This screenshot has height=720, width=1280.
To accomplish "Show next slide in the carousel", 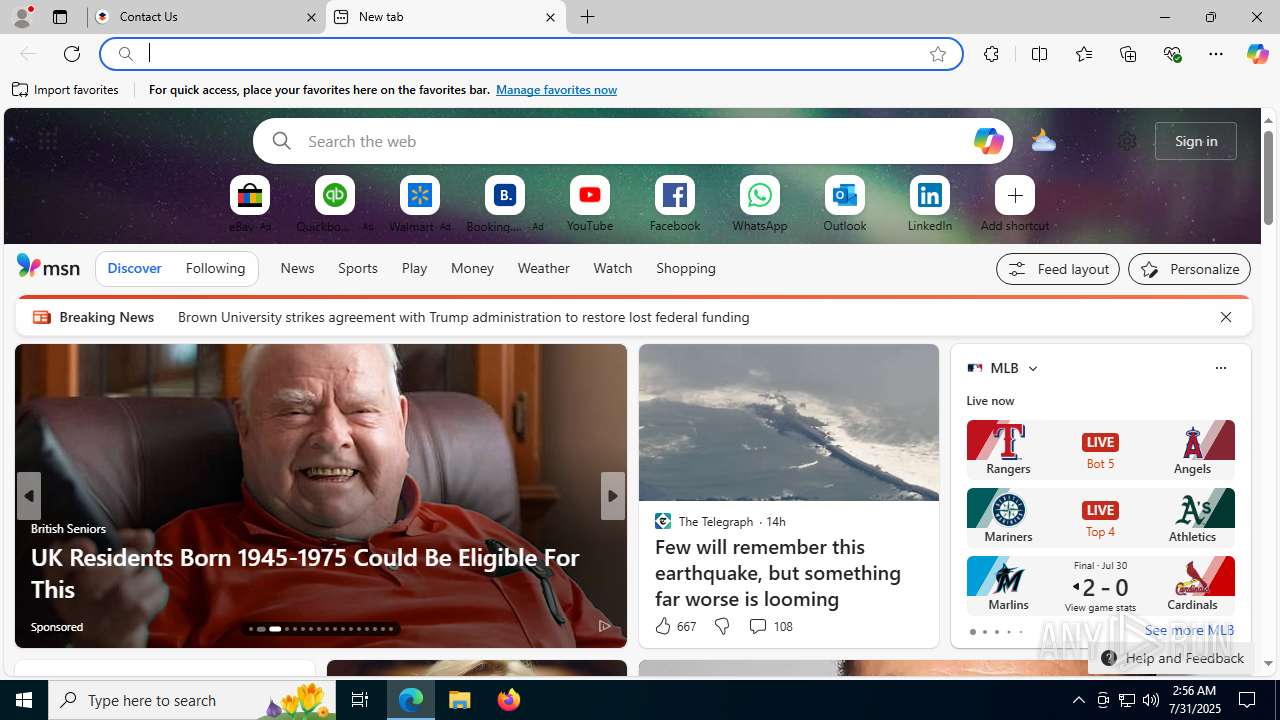I will coord(613,496).
